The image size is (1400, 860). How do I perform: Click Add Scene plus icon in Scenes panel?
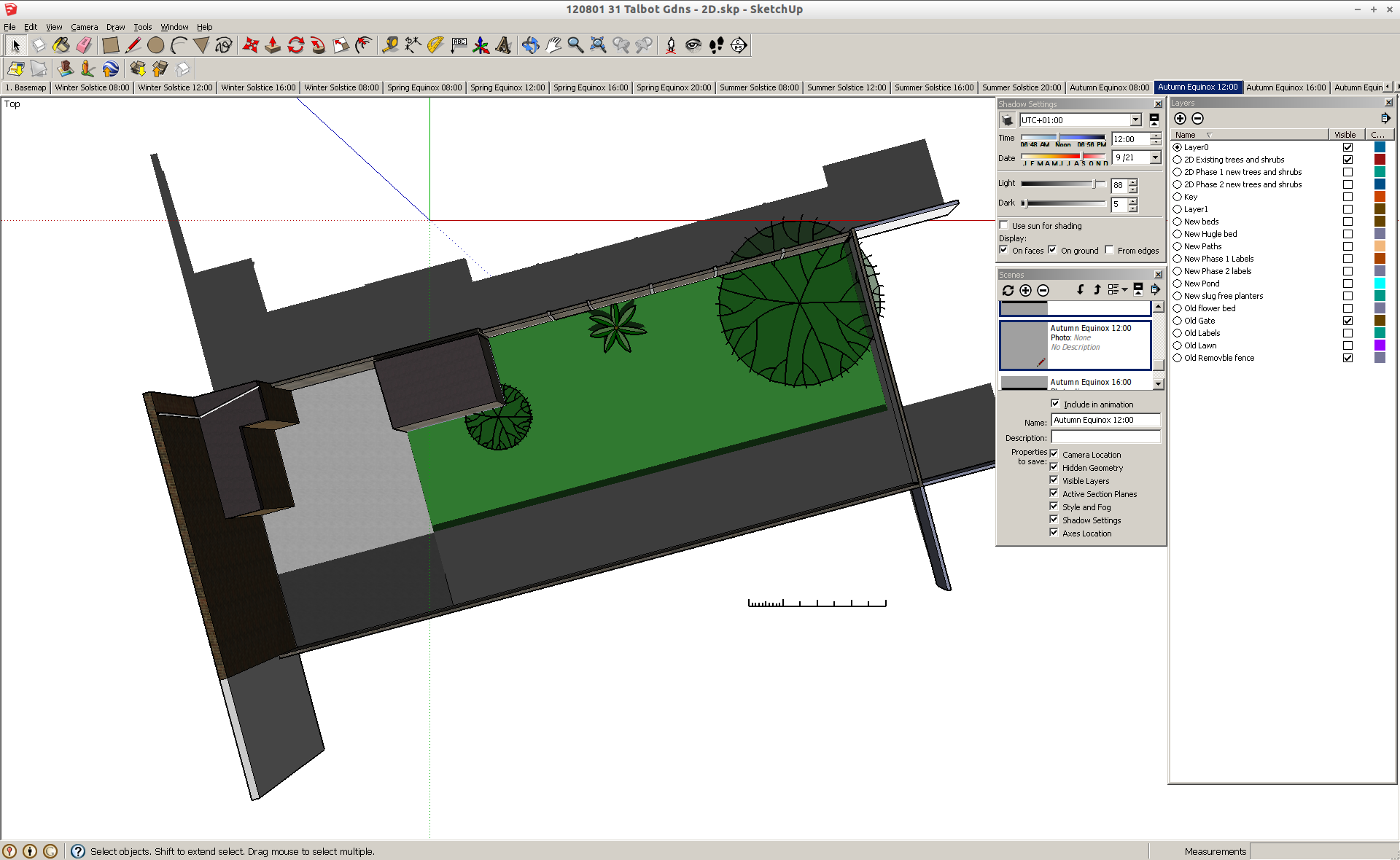(1025, 290)
